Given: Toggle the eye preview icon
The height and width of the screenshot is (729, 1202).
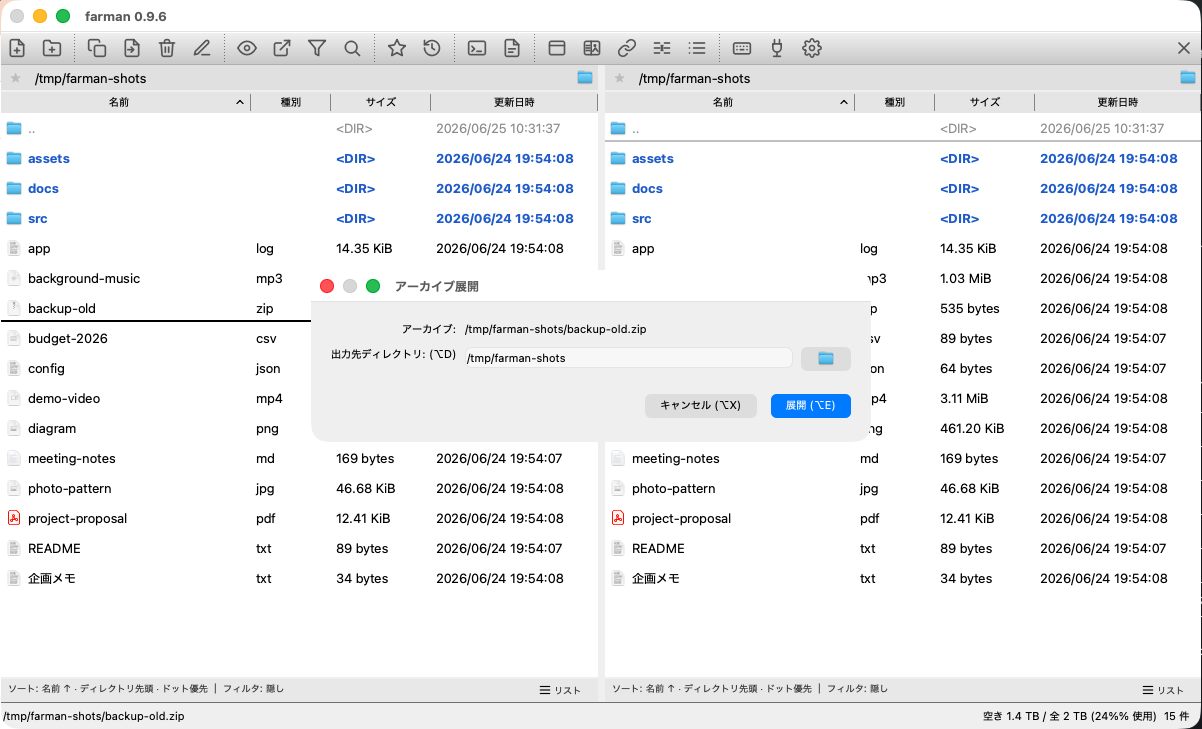Looking at the screenshot, I should coord(247,48).
